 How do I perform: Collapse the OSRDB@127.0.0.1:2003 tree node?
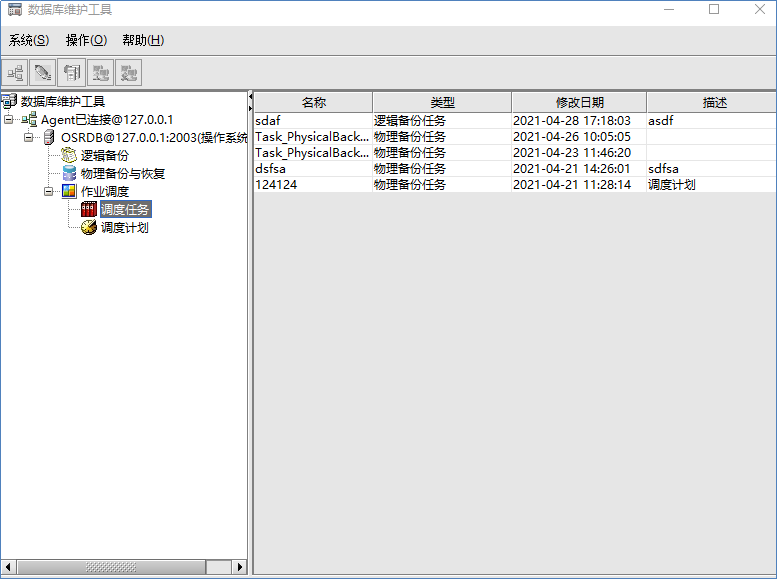click(29, 137)
